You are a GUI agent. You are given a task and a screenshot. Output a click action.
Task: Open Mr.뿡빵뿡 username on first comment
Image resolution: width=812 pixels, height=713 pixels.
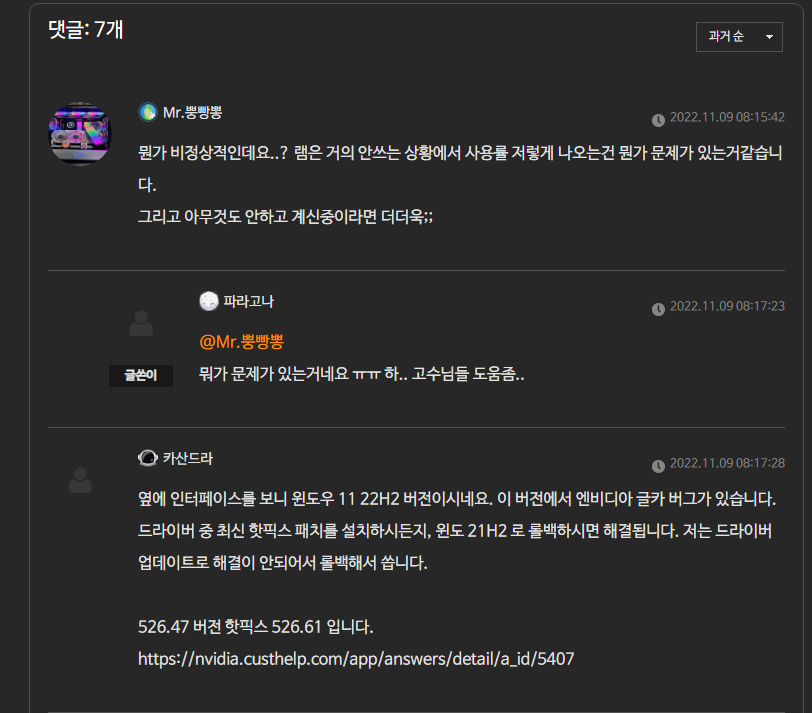(192, 112)
